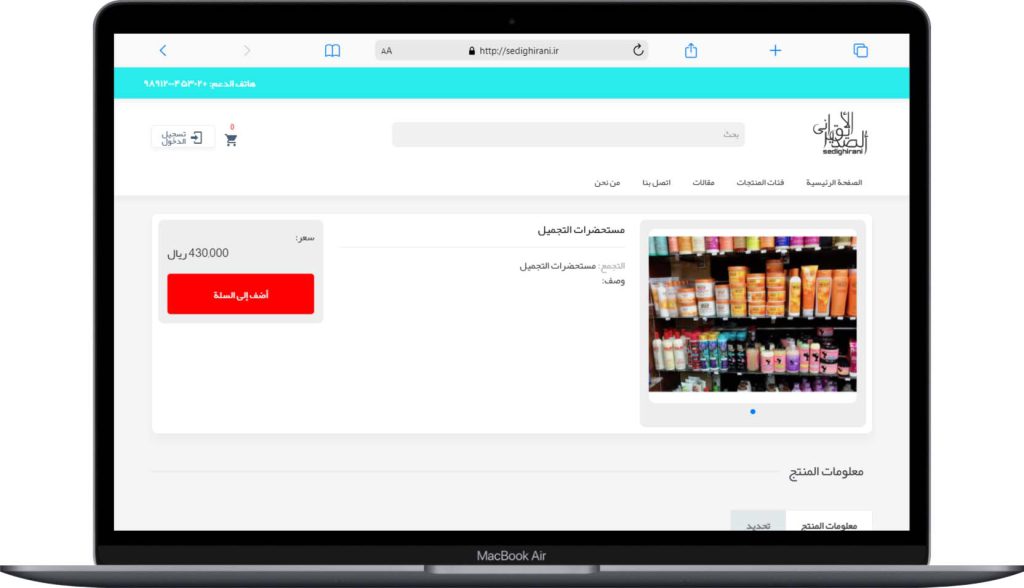Open the shopping cart icon
The image size is (1024, 588).
click(x=231, y=140)
